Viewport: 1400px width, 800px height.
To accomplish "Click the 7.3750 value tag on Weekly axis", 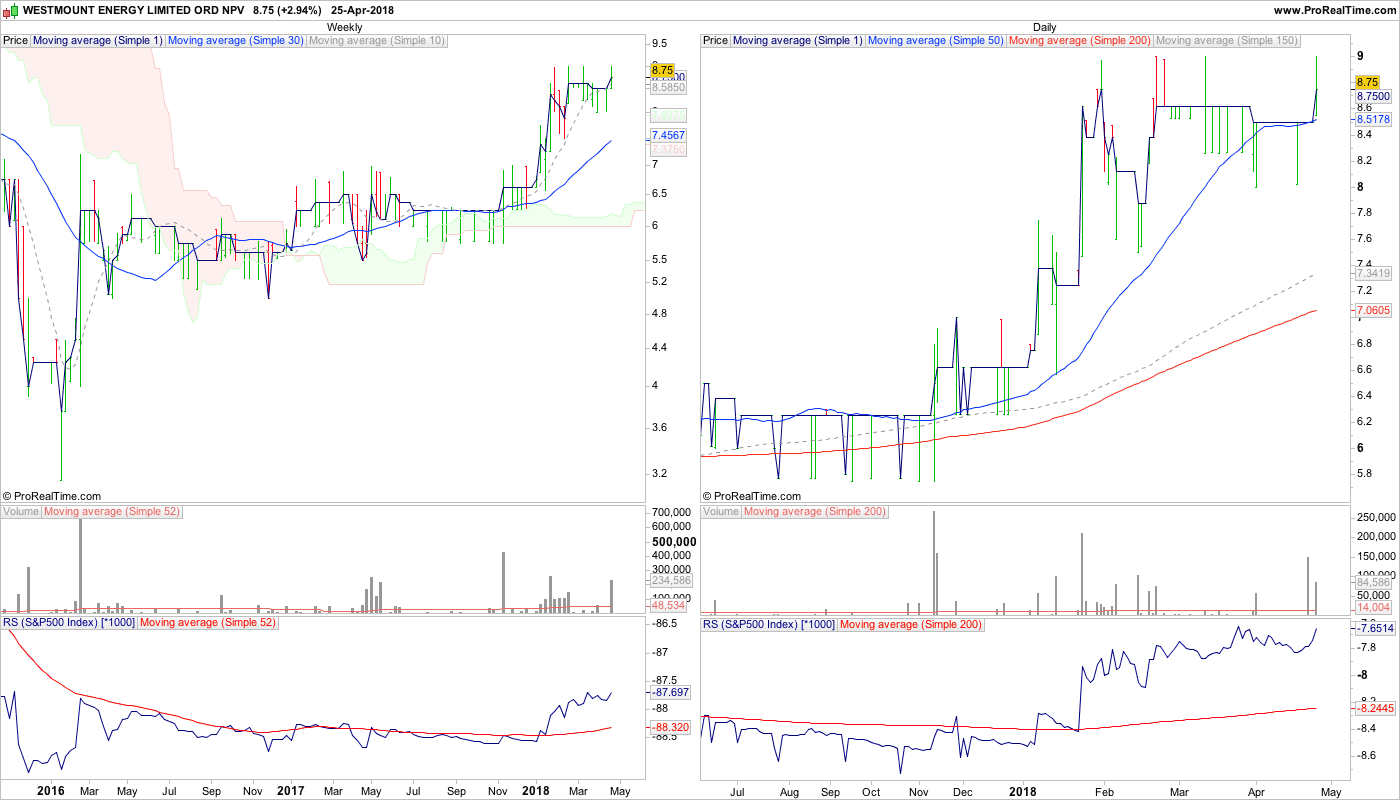I will point(668,149).
